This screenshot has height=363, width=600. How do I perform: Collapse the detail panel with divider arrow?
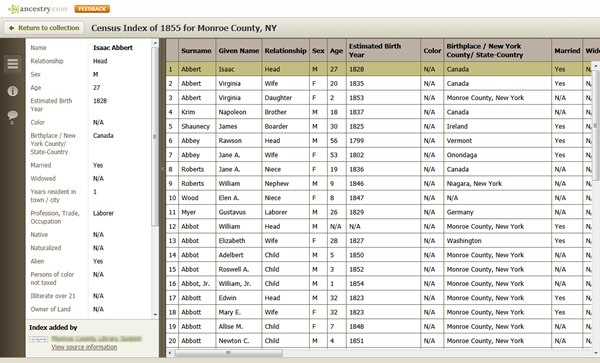pyautogui.click(x=162, y=168)
